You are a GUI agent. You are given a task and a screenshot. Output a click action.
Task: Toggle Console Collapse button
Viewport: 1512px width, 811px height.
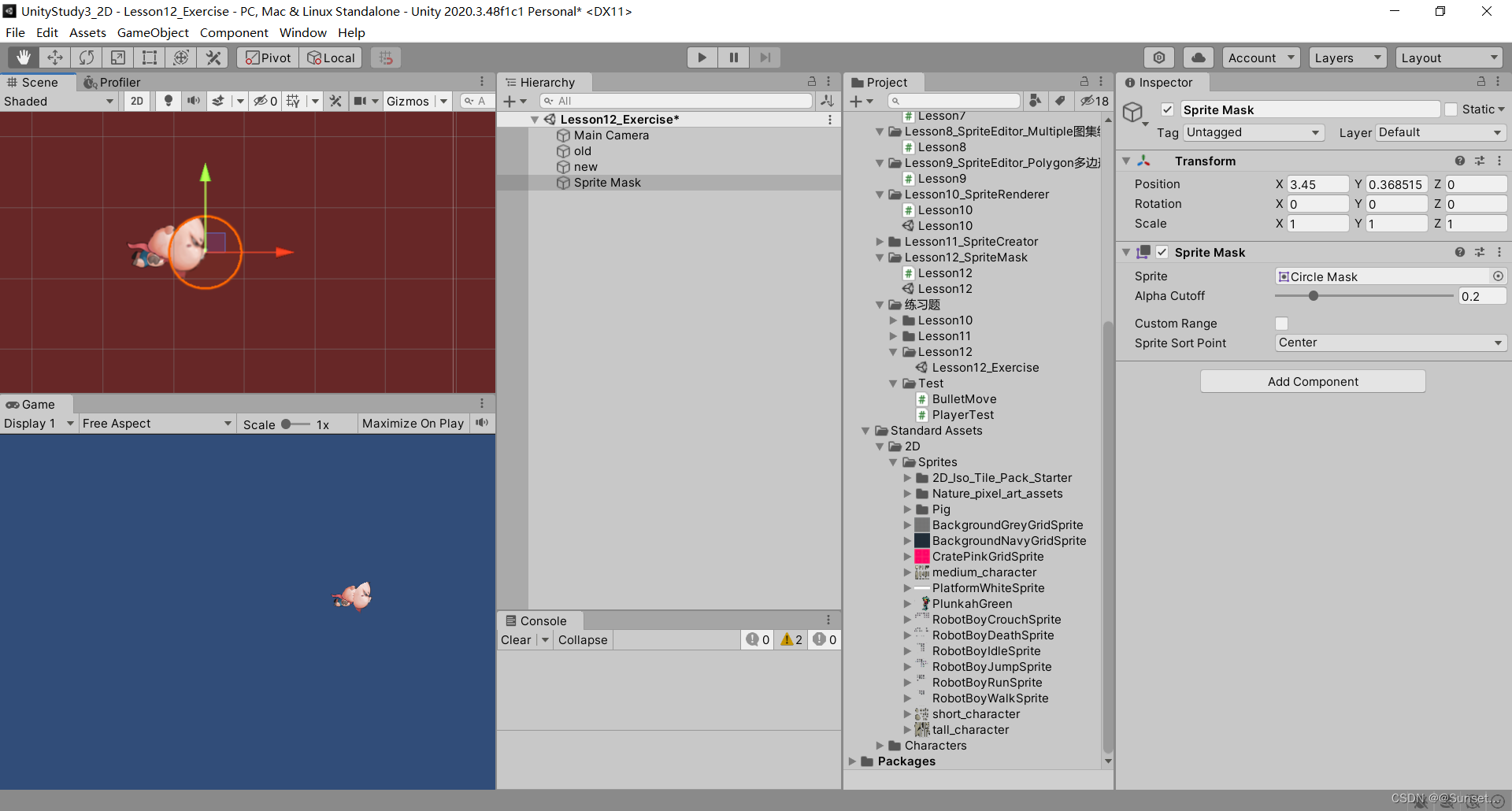(583, 639)
